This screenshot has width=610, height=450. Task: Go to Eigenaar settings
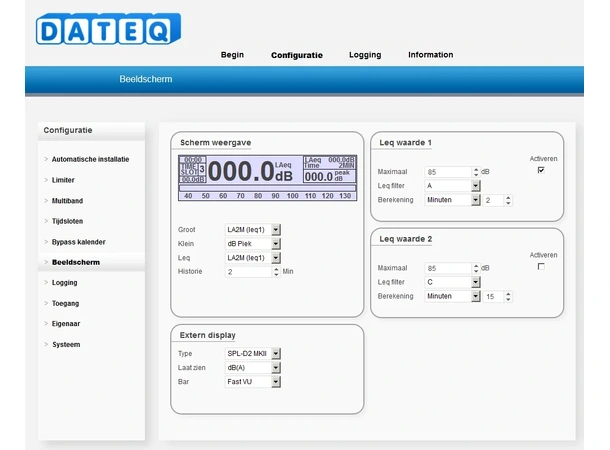point(66,324)
